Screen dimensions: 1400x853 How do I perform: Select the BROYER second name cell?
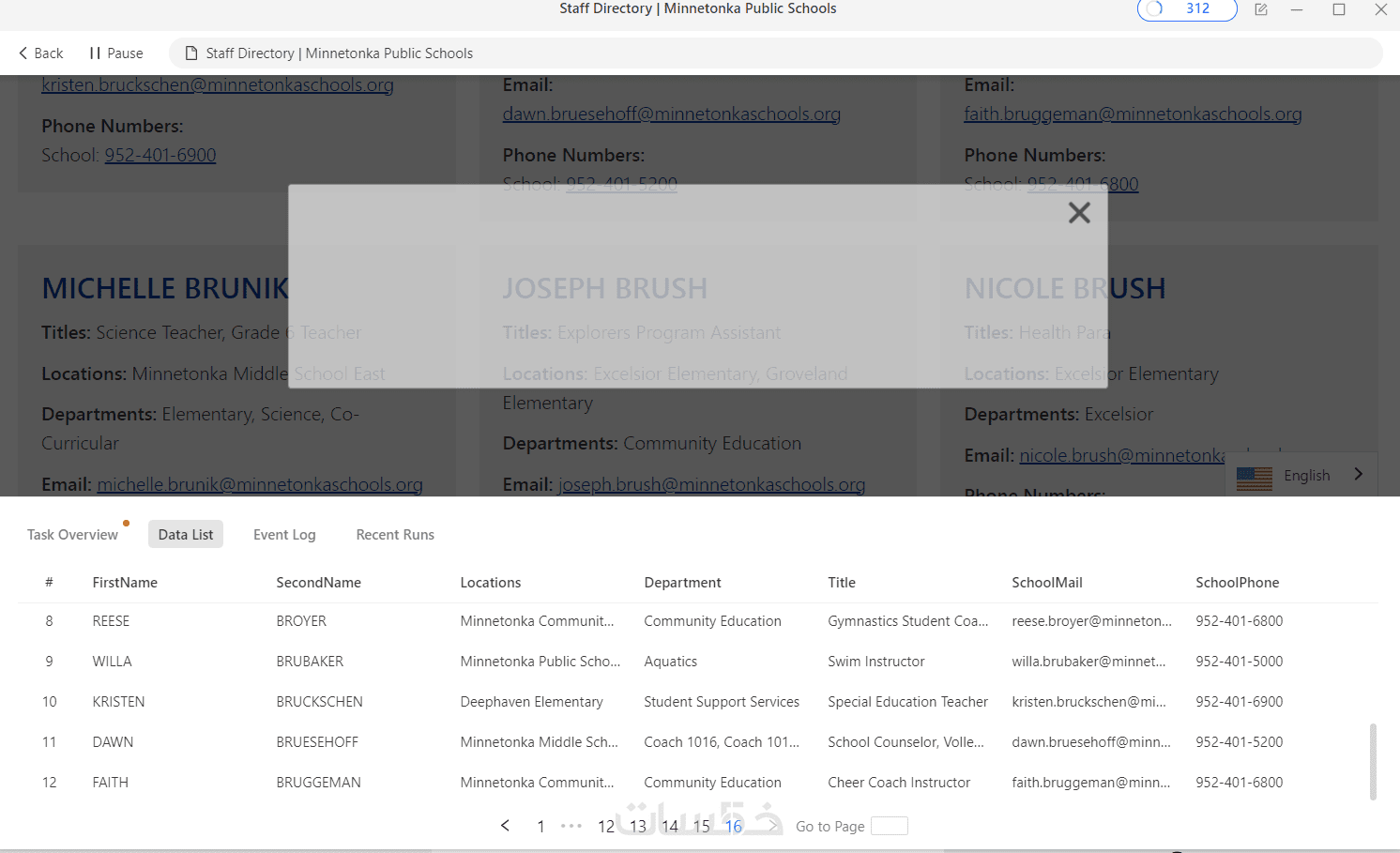click(301, 621)
